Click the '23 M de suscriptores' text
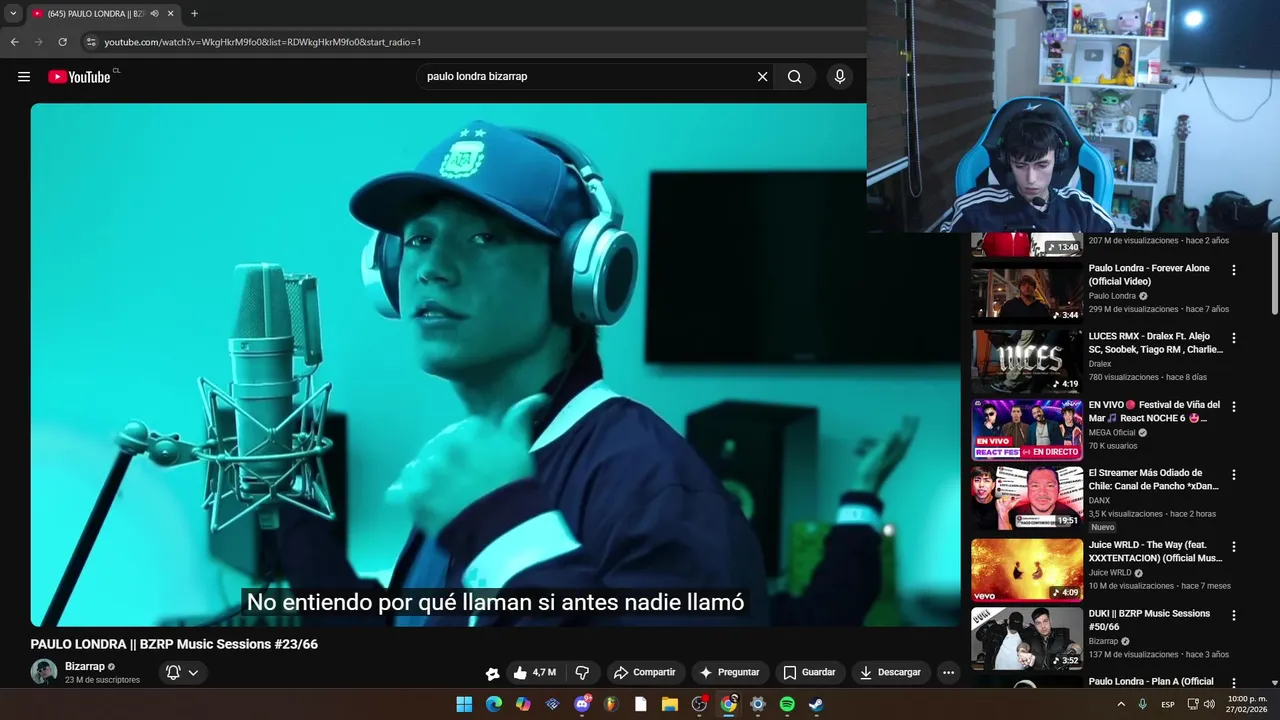The height and width of the screenshot is (720, 1280). point(102,680)
